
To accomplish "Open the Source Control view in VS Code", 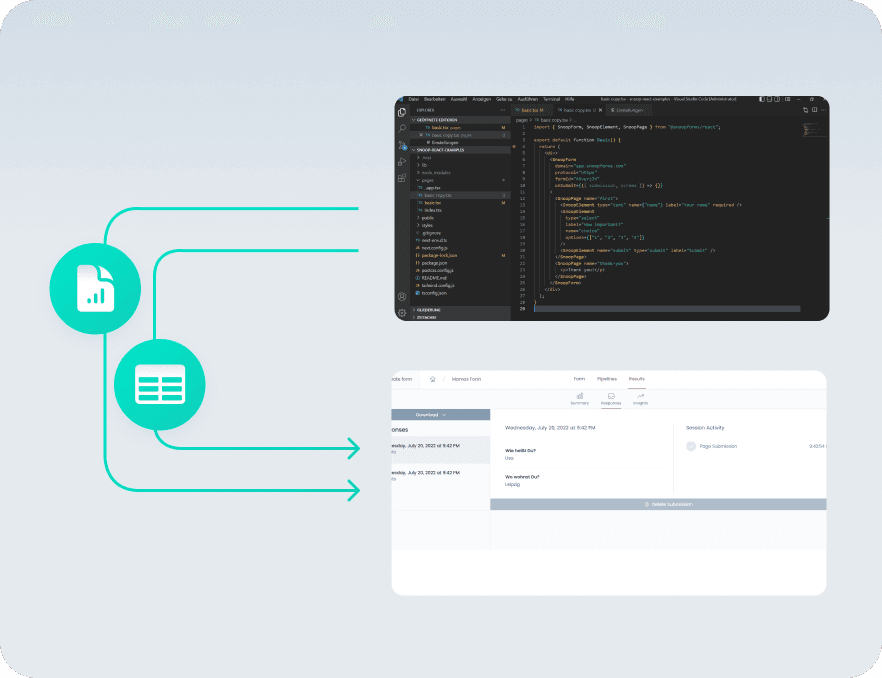I will tap(402, 145).
